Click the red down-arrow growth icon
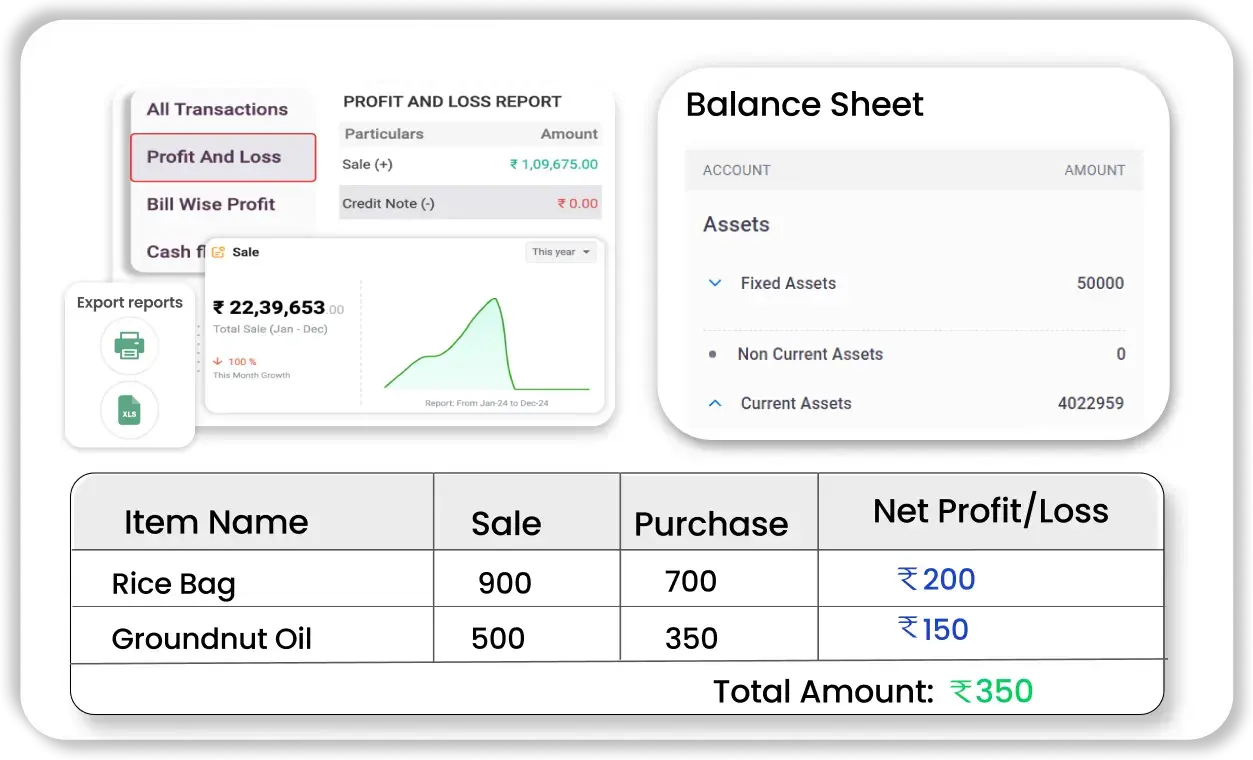 [218, 361]
